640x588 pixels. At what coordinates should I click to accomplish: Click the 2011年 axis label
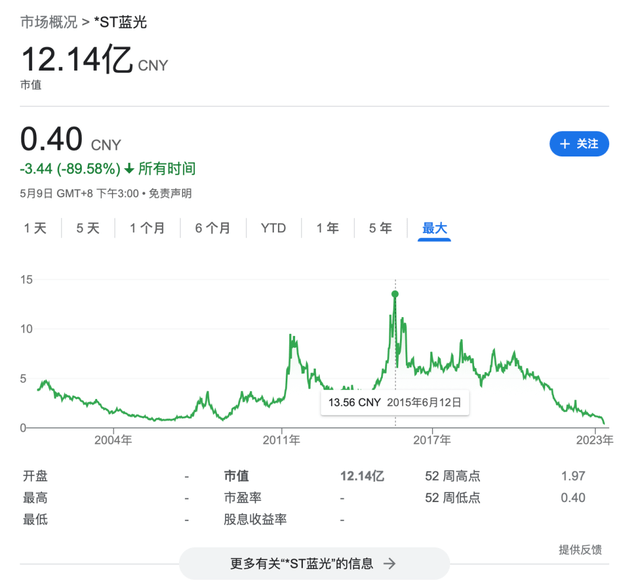tap(281, 440)
